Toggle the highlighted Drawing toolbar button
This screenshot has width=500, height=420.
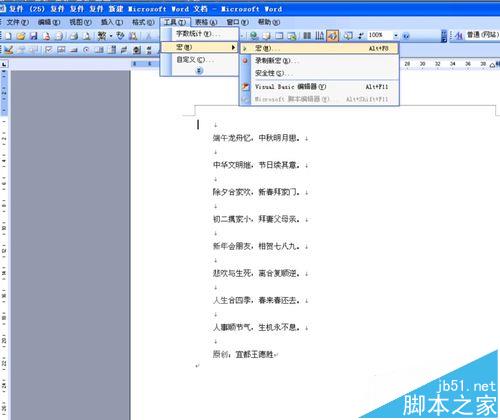coord(332,36)
